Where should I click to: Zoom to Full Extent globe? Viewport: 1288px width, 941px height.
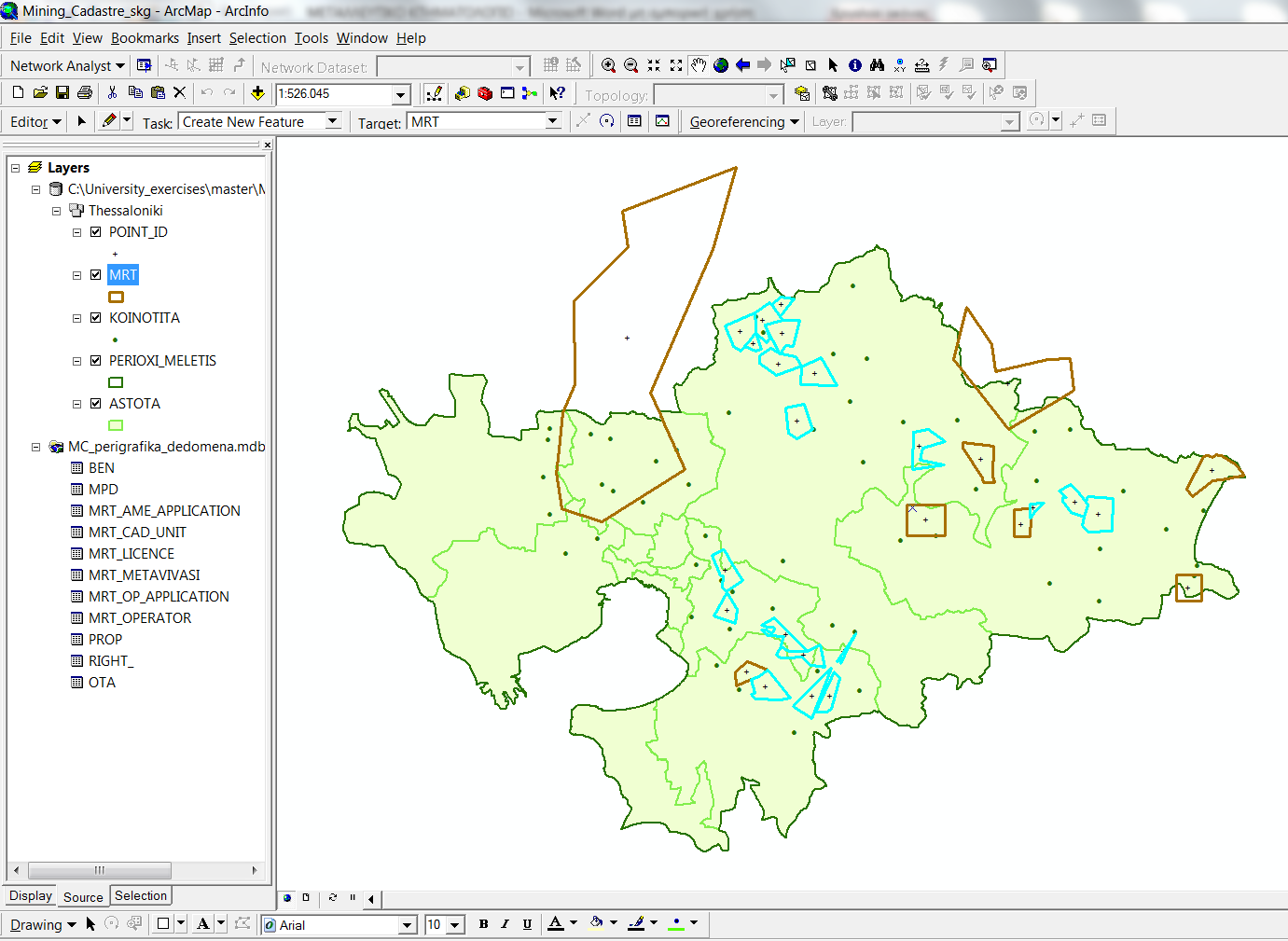click(721, 65)
